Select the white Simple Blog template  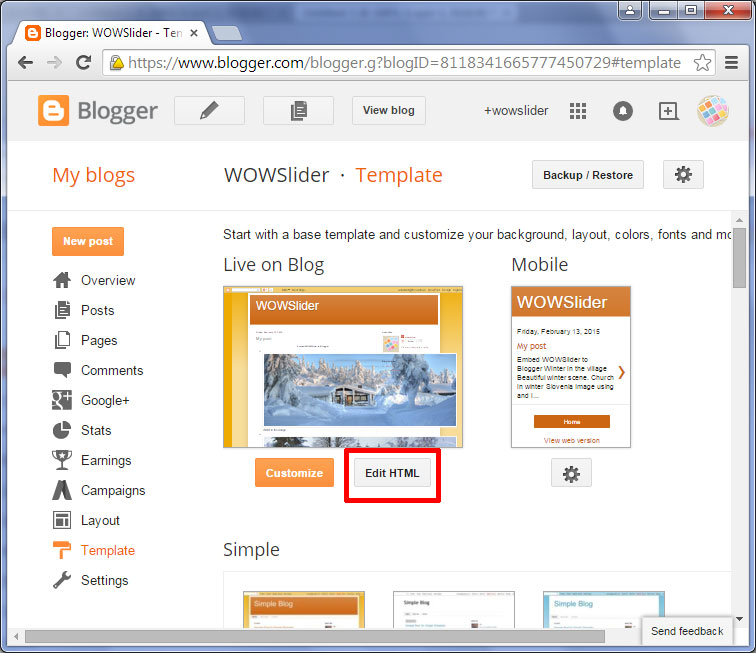click(x=454, y=610)
